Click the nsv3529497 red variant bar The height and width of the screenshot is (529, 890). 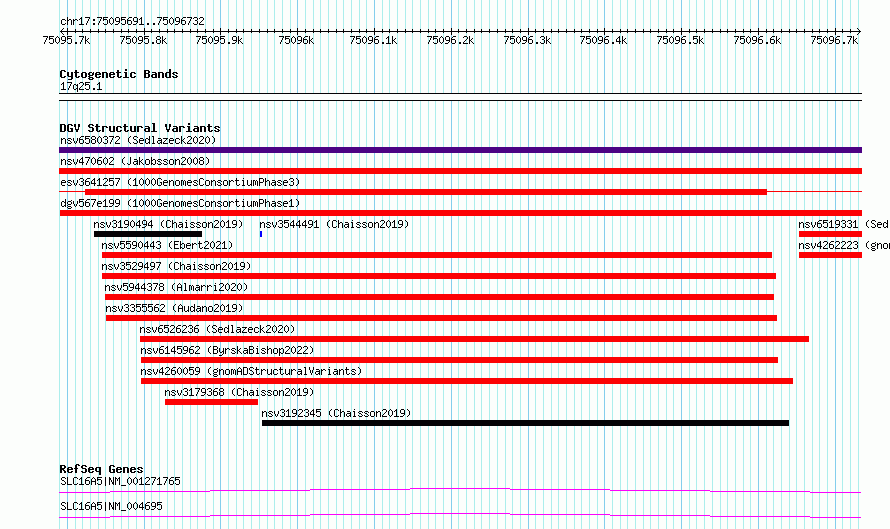click(439, 276)
